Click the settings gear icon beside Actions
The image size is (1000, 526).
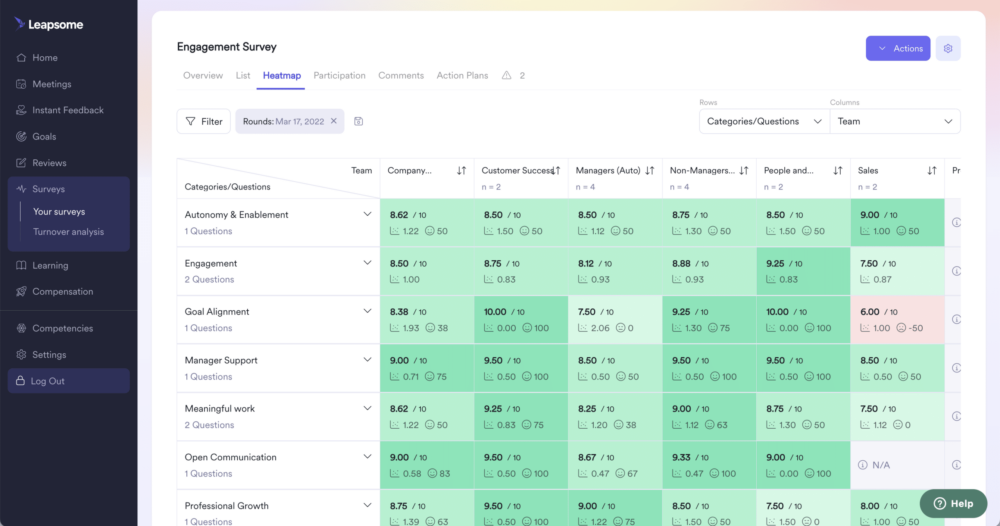click(x=948, y=48)
